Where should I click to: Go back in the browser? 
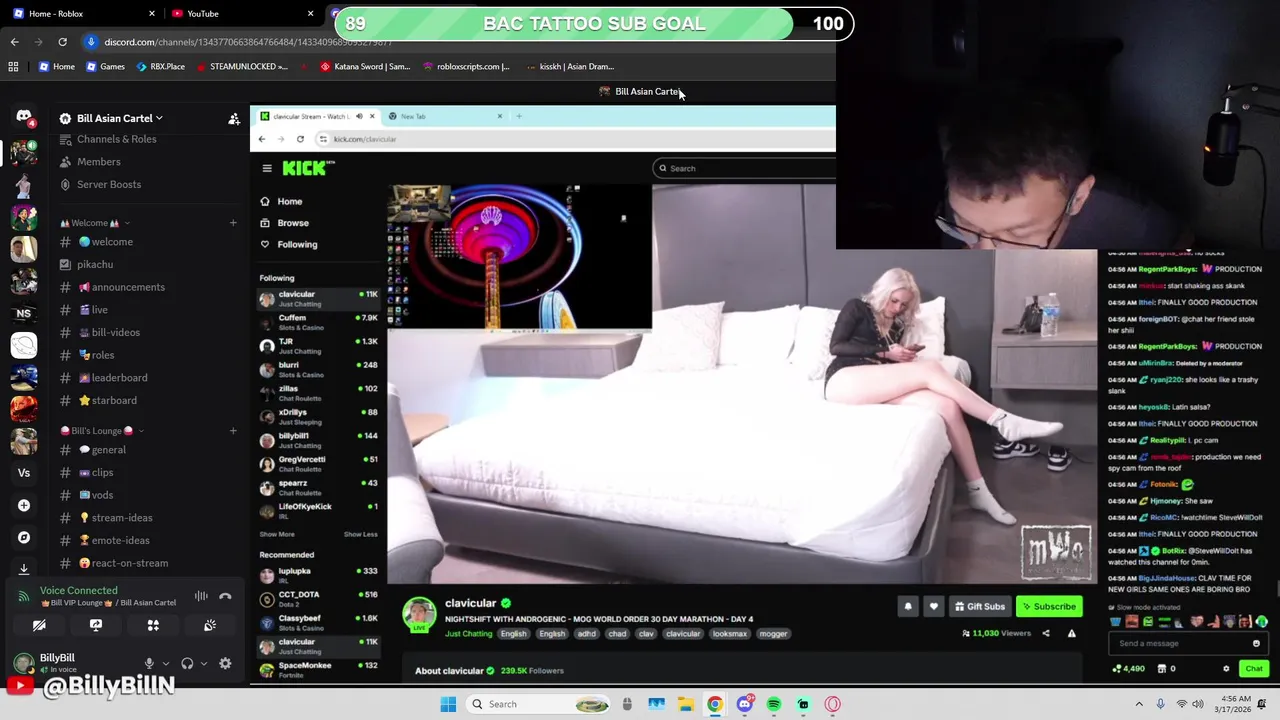tap(14, 42)
